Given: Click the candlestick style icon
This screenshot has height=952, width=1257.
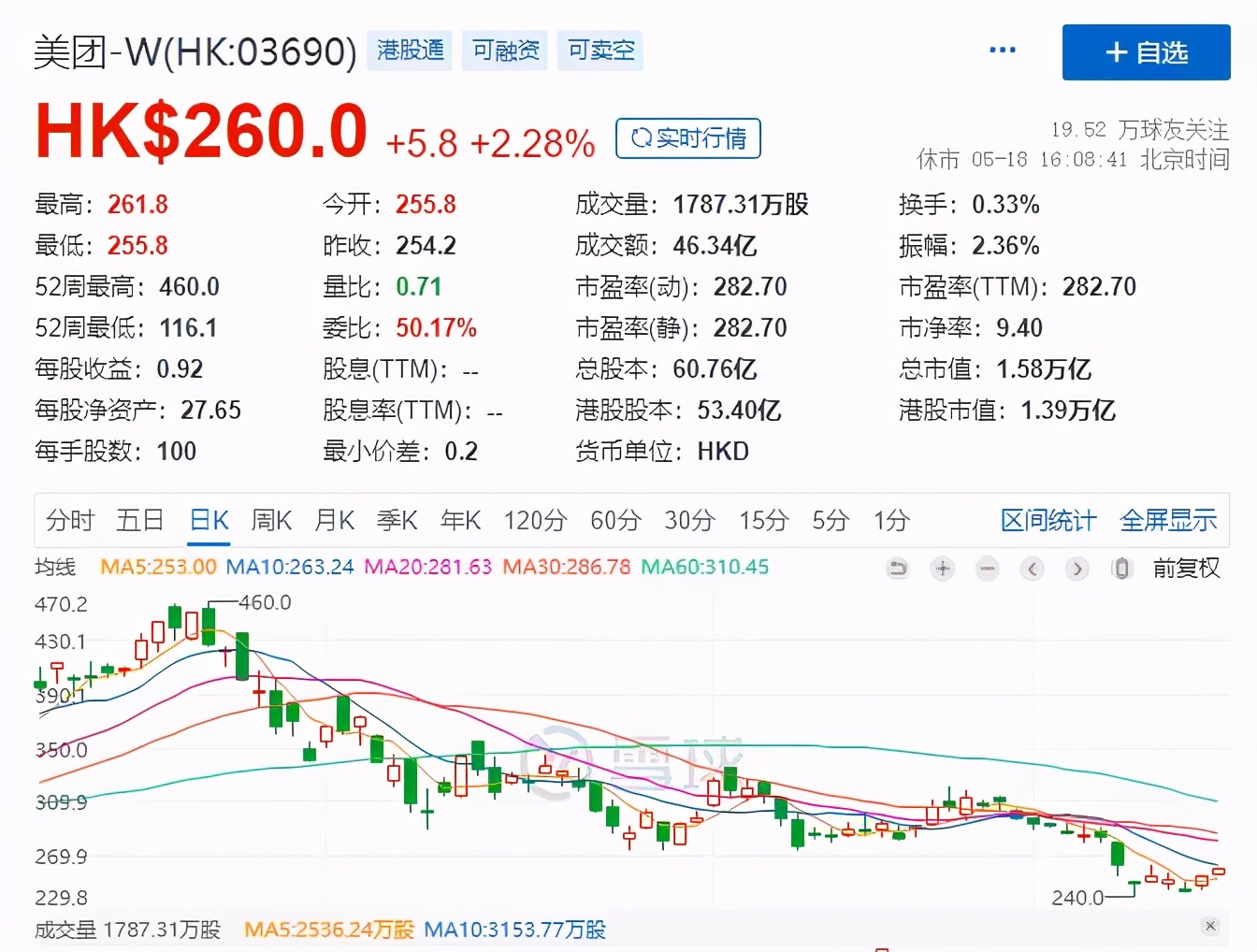Looking at the screenshot, I should coord(1122,569).
